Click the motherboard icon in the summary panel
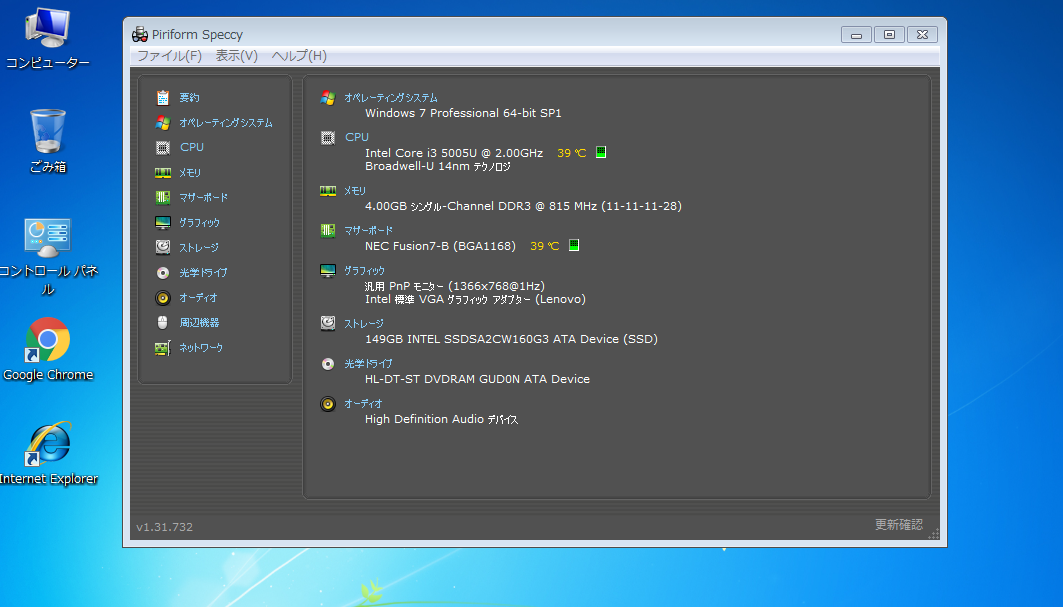Viewport: 1063px width, 607px height. 328,231
